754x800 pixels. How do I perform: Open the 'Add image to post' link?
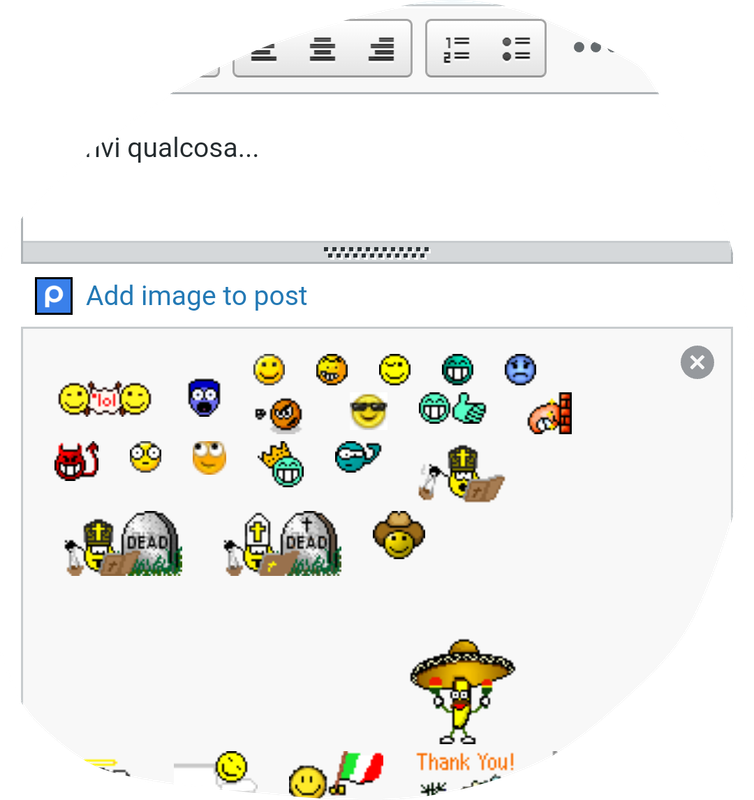tap(196, 296)
